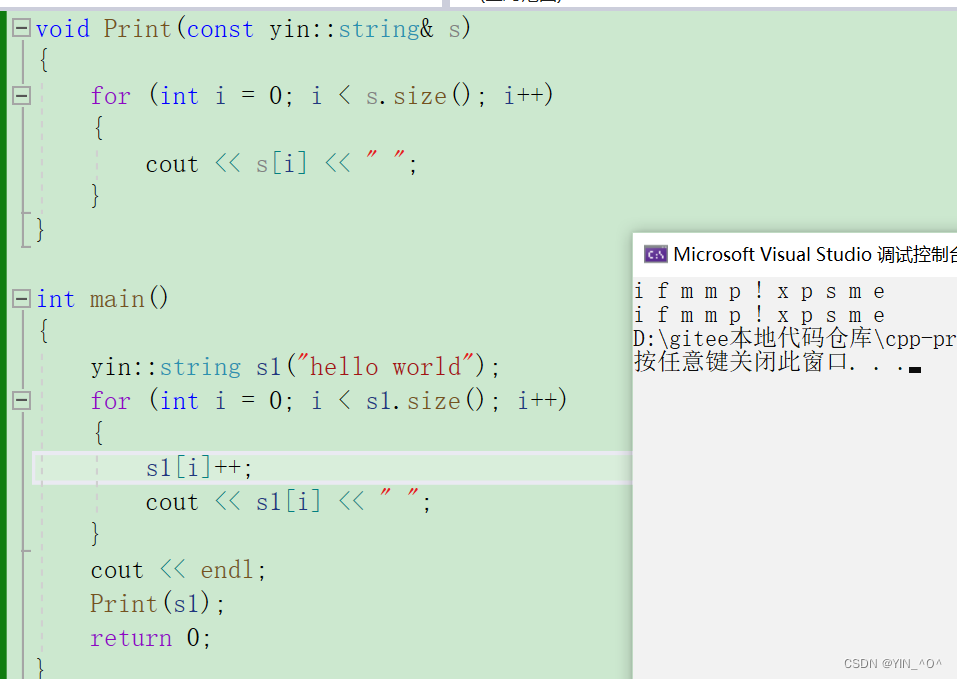Click the console path line starting 'D:\gitee'
This screenshot has height=679, width=957.
click(795, 339)
